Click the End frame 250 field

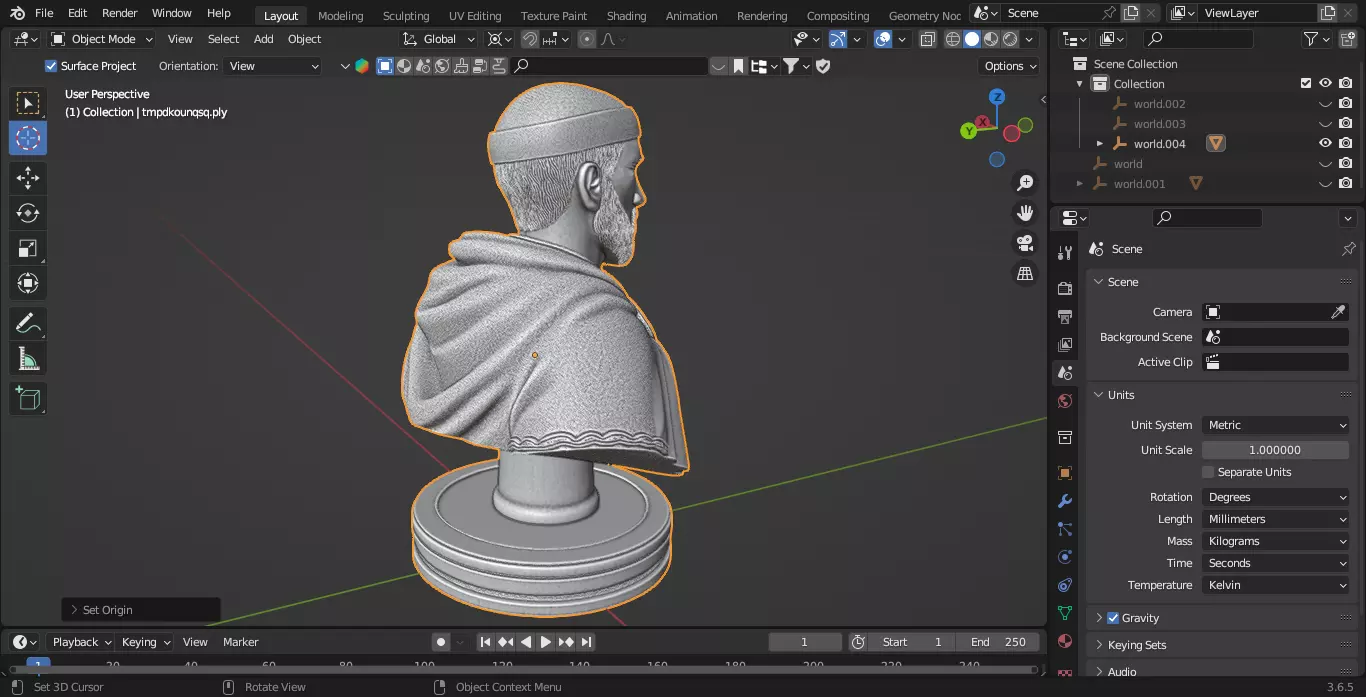tap(997, 642)
